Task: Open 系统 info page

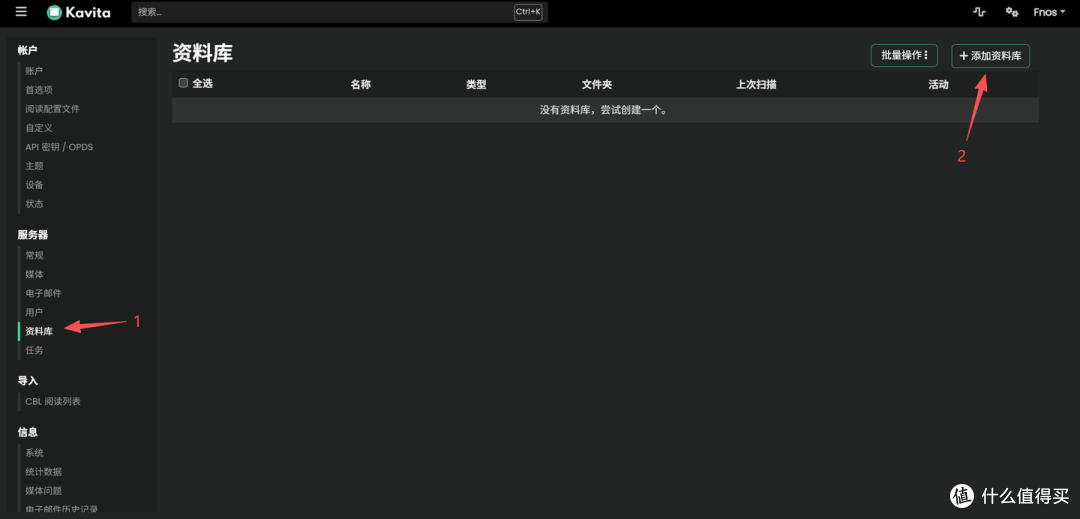Action: [34, 453]
